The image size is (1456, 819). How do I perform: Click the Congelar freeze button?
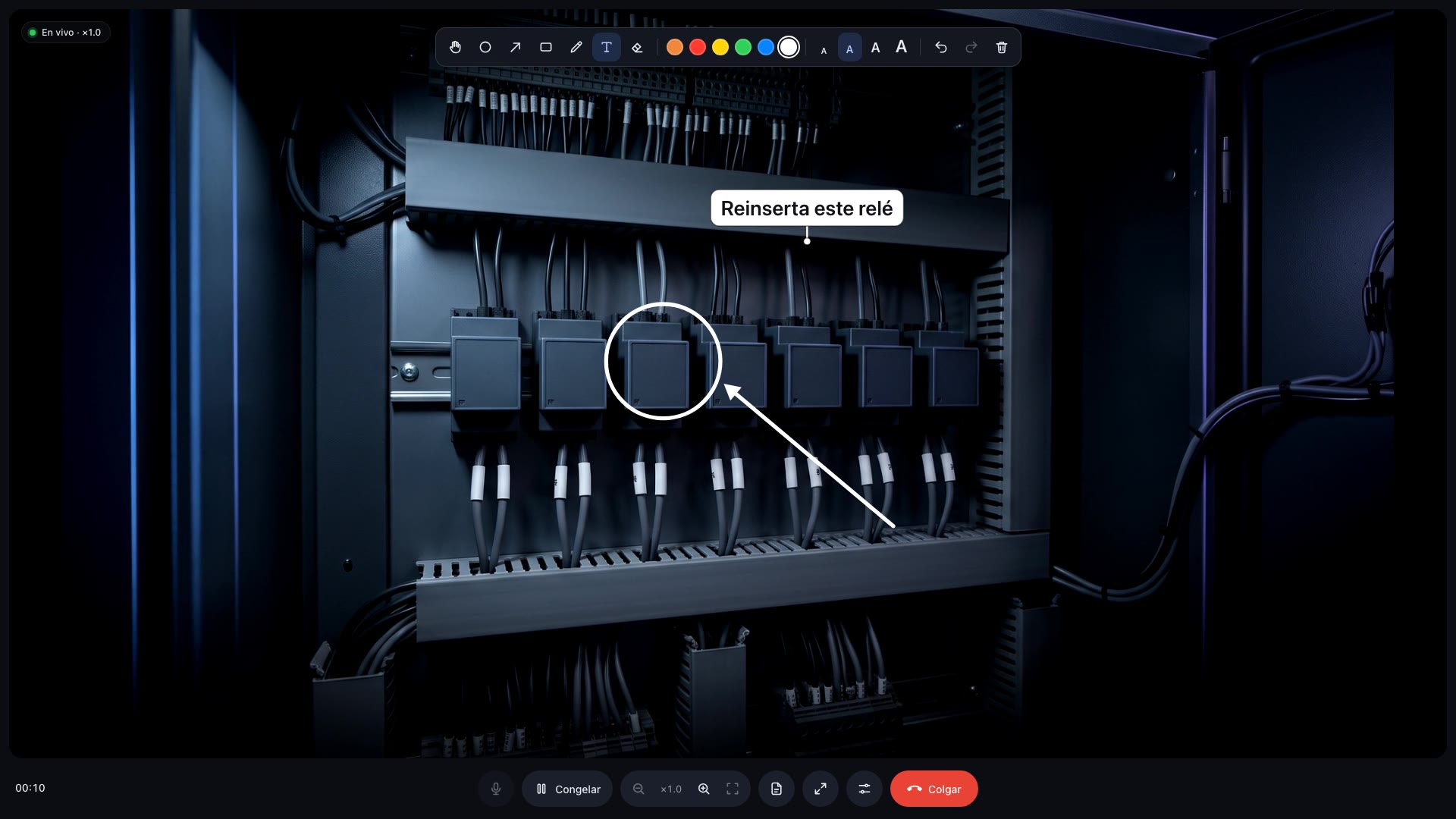567,789
